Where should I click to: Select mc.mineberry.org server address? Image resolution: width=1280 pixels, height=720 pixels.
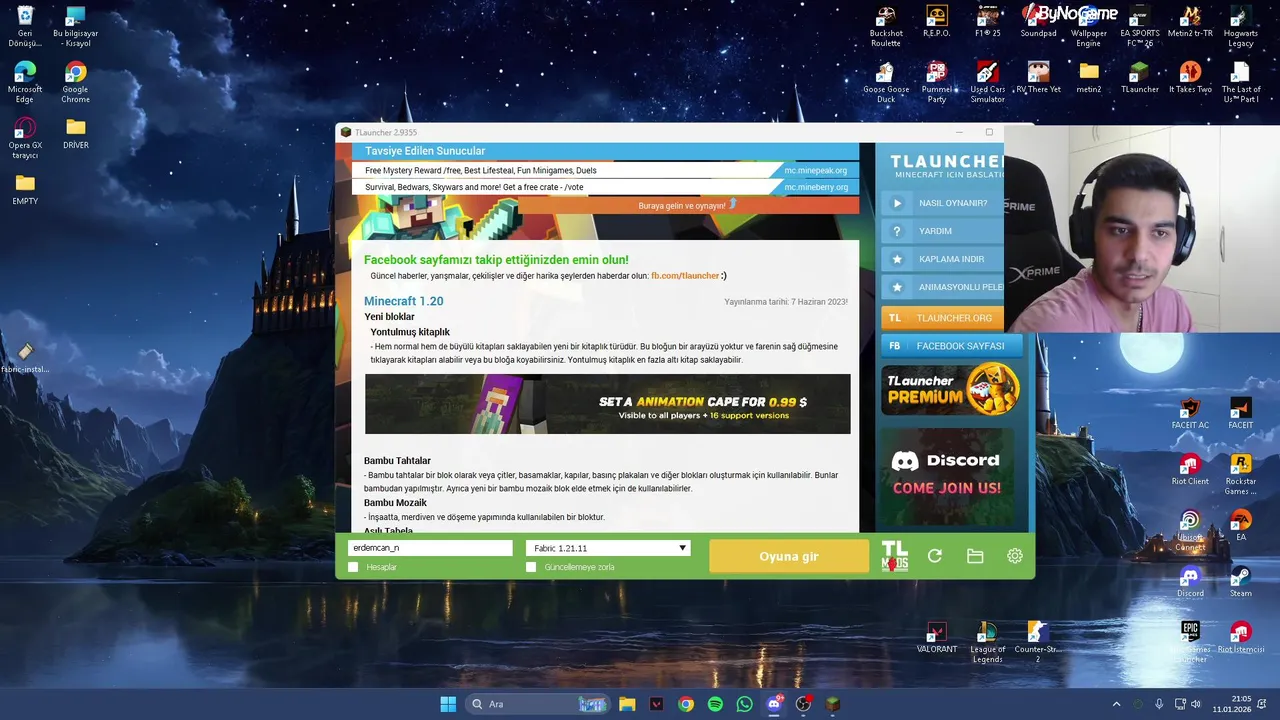point(815,187)
